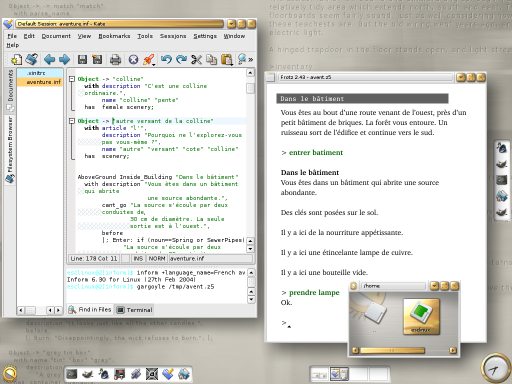Open the File menu

pos(12,36)
